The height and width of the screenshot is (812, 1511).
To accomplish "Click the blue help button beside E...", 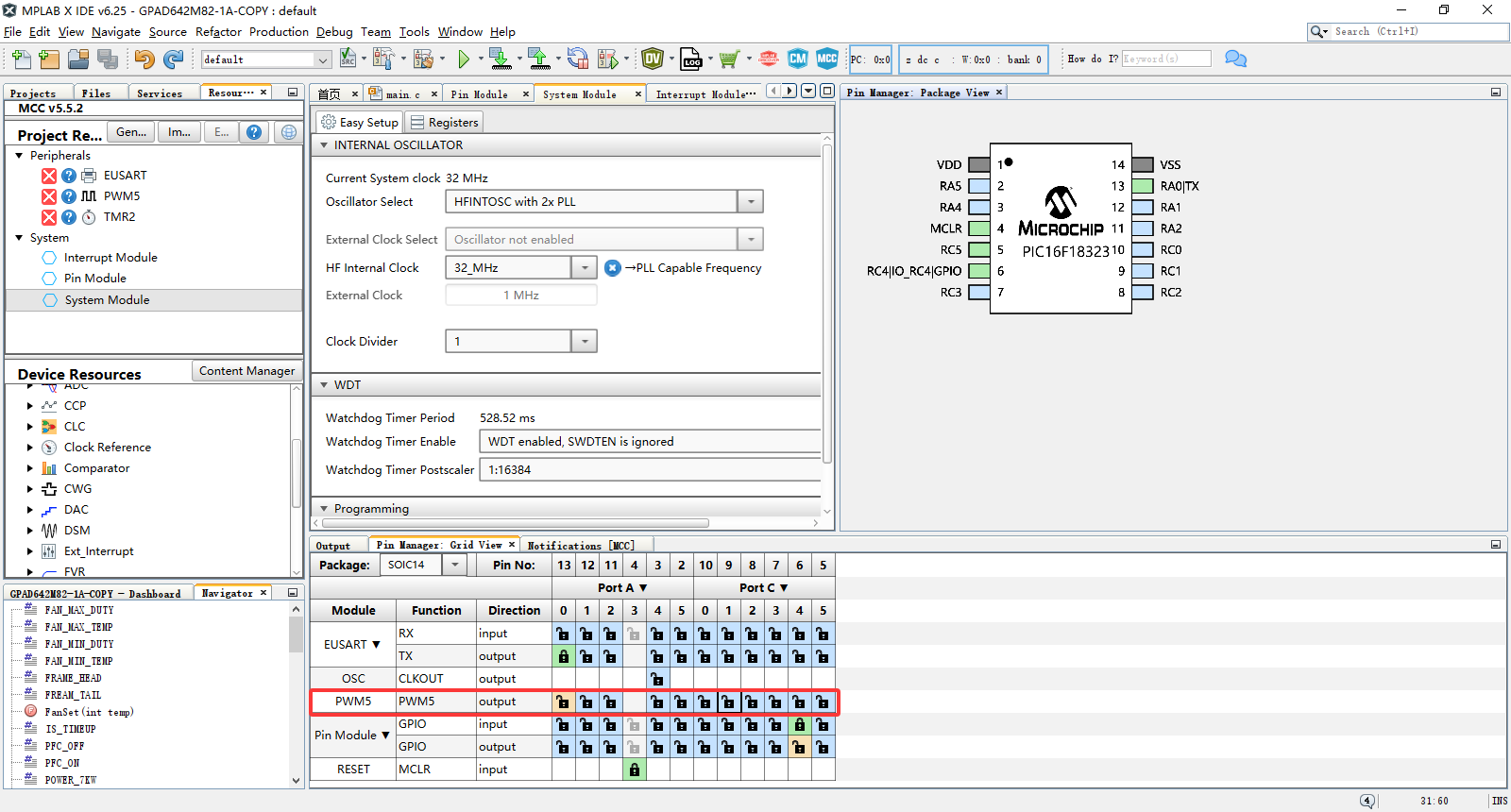I will point(253,132).
